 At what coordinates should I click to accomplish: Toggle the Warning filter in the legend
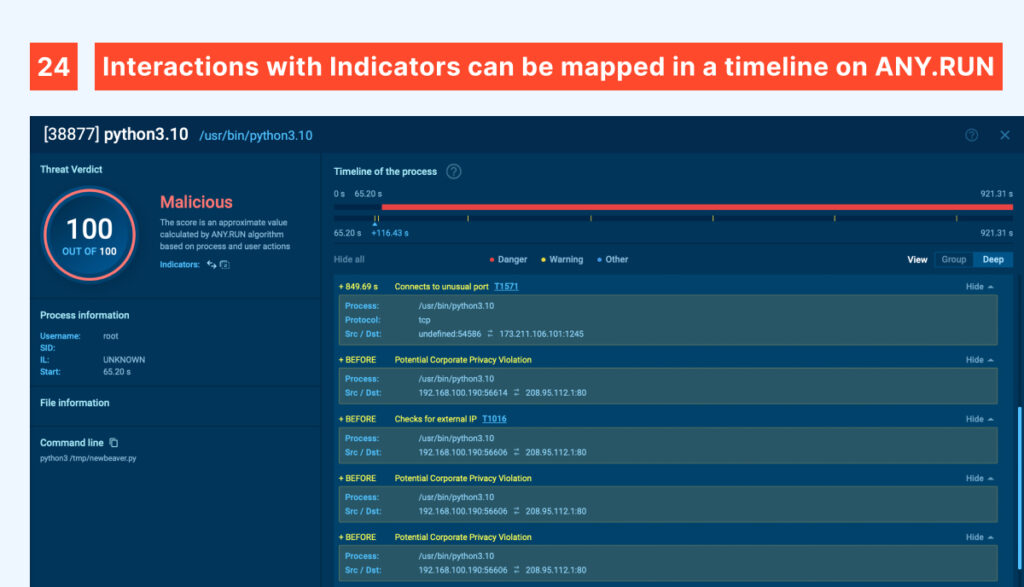[x=561, y=259]
